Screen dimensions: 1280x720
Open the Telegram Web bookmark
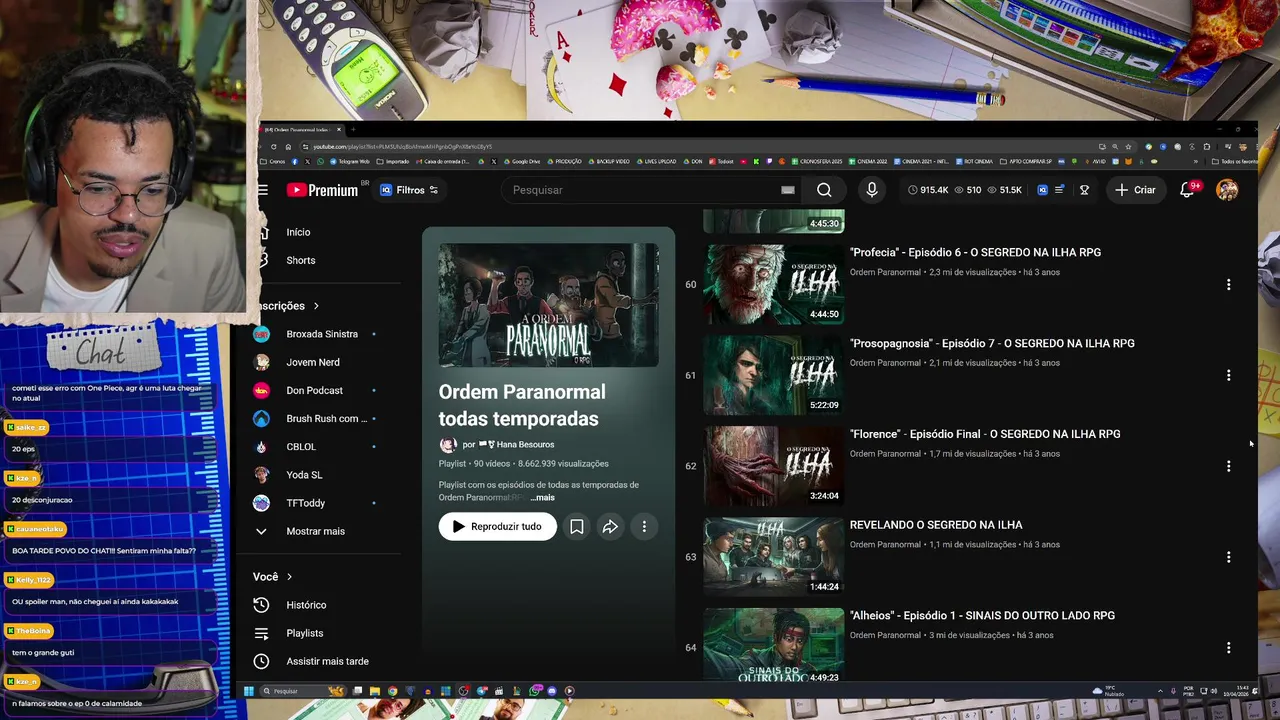click(349, 161)
